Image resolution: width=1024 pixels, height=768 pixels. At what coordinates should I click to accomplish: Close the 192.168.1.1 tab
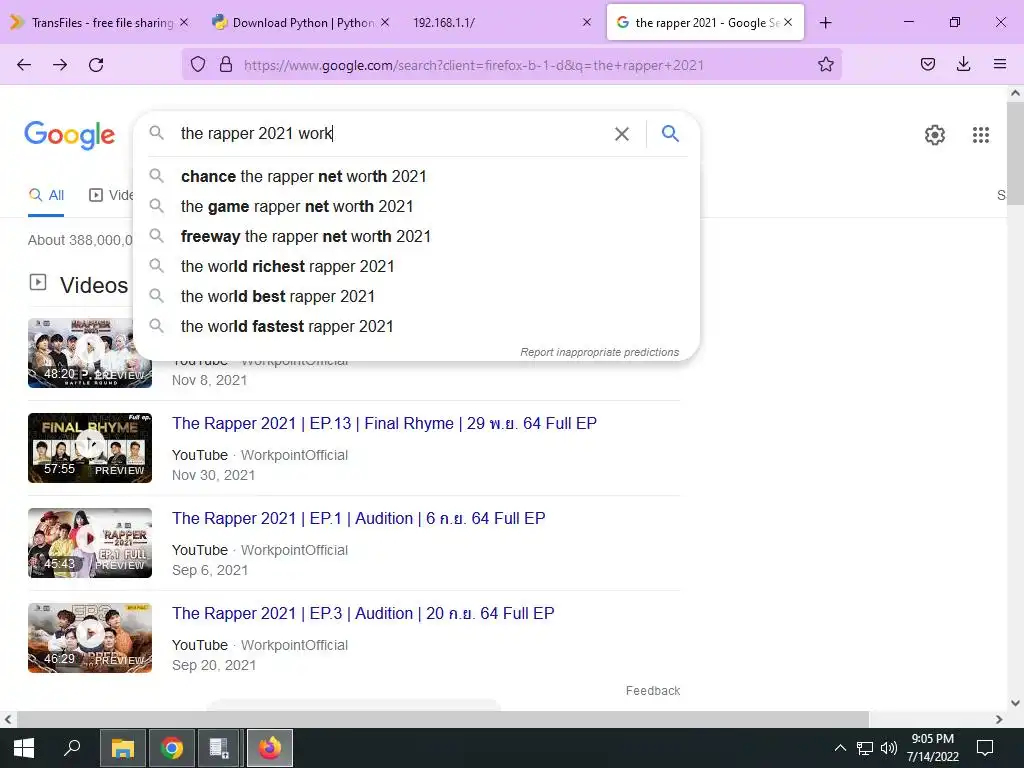(x=586, y=23)
